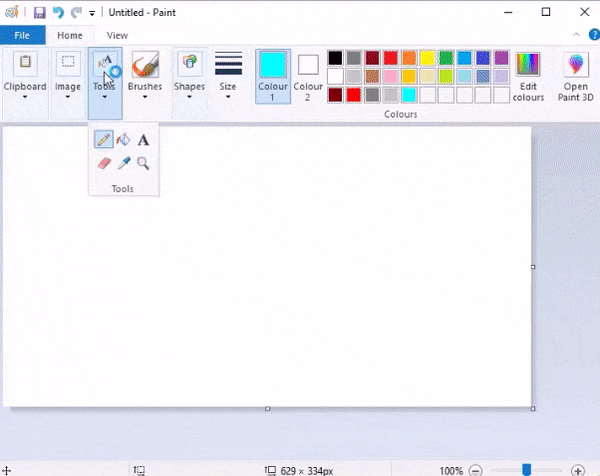Click Open Paint 3D button
The image size is (600, 476).
[576, 77]
